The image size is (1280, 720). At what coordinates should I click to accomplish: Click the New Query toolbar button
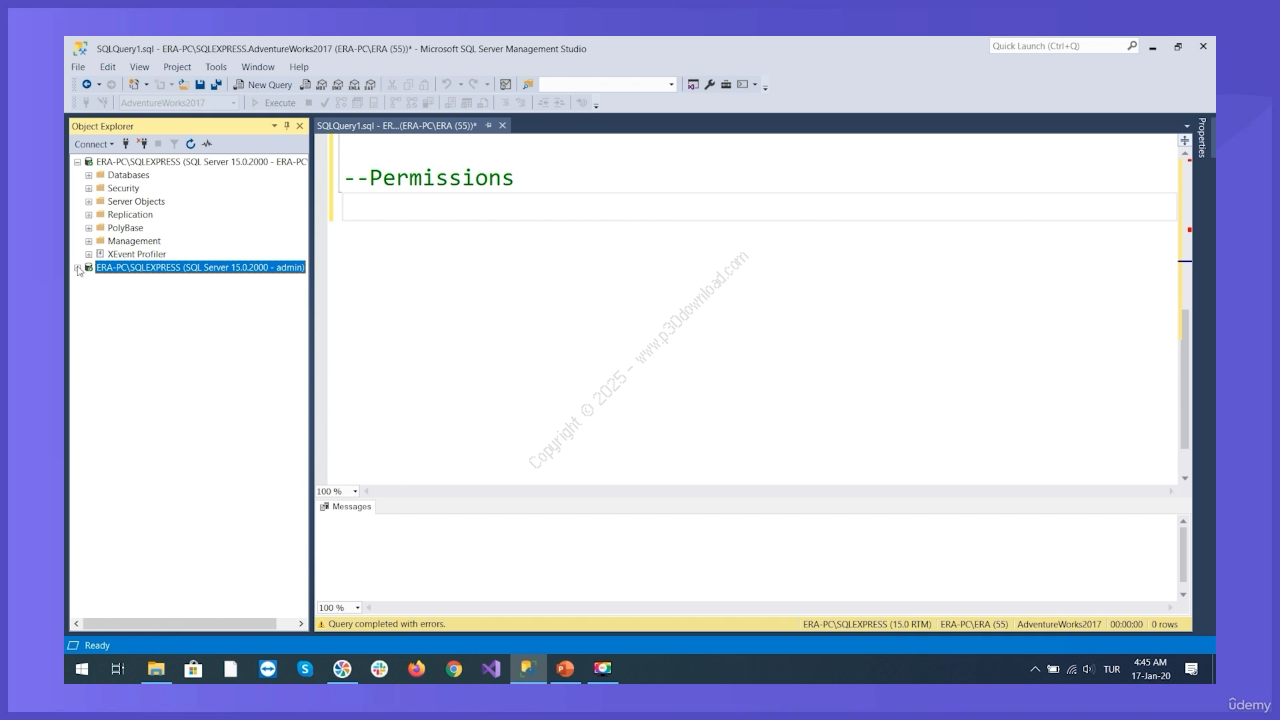[262, 85]
